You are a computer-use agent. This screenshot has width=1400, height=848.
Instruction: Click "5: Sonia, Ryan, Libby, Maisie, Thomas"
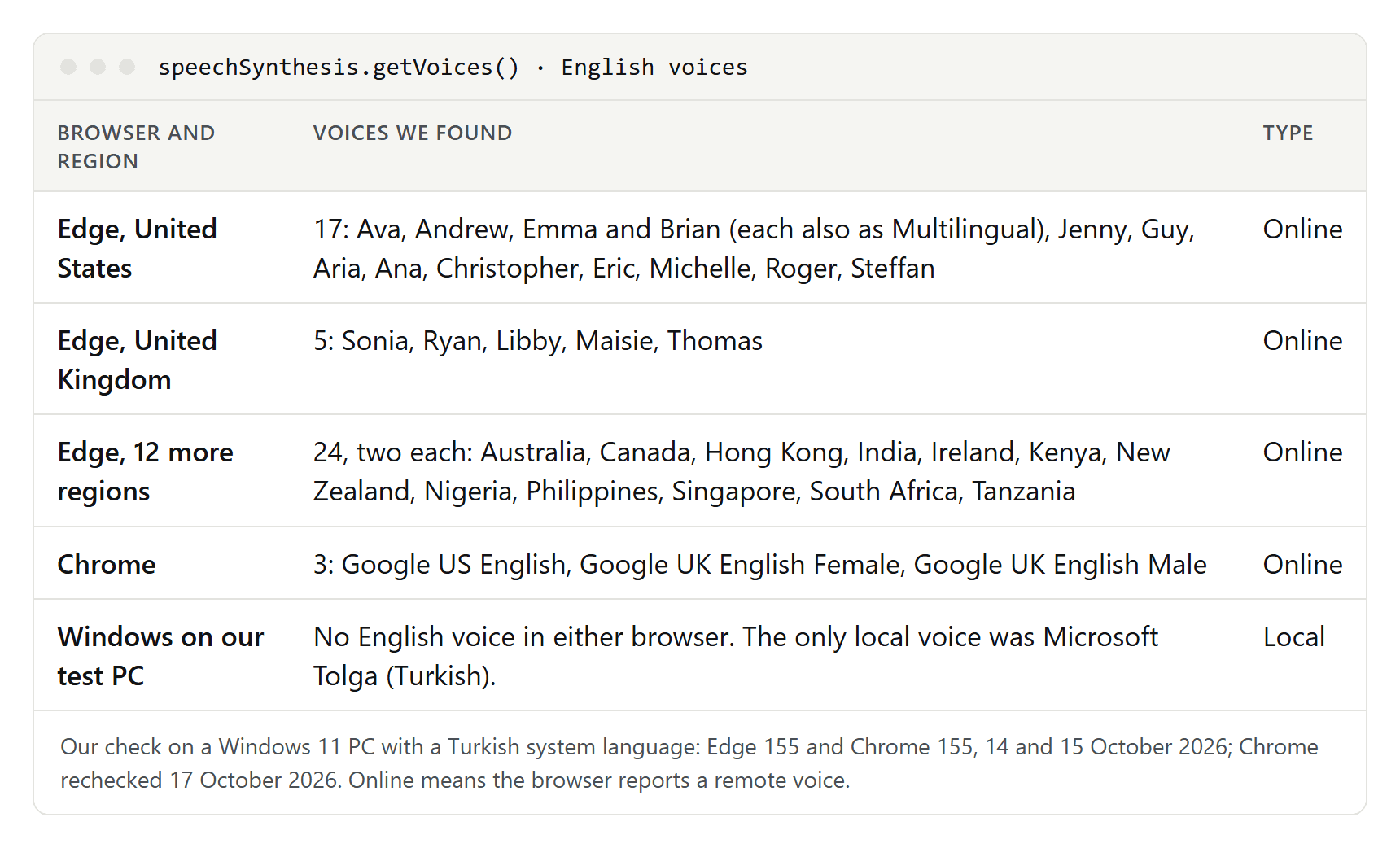[x=538, y=340]
